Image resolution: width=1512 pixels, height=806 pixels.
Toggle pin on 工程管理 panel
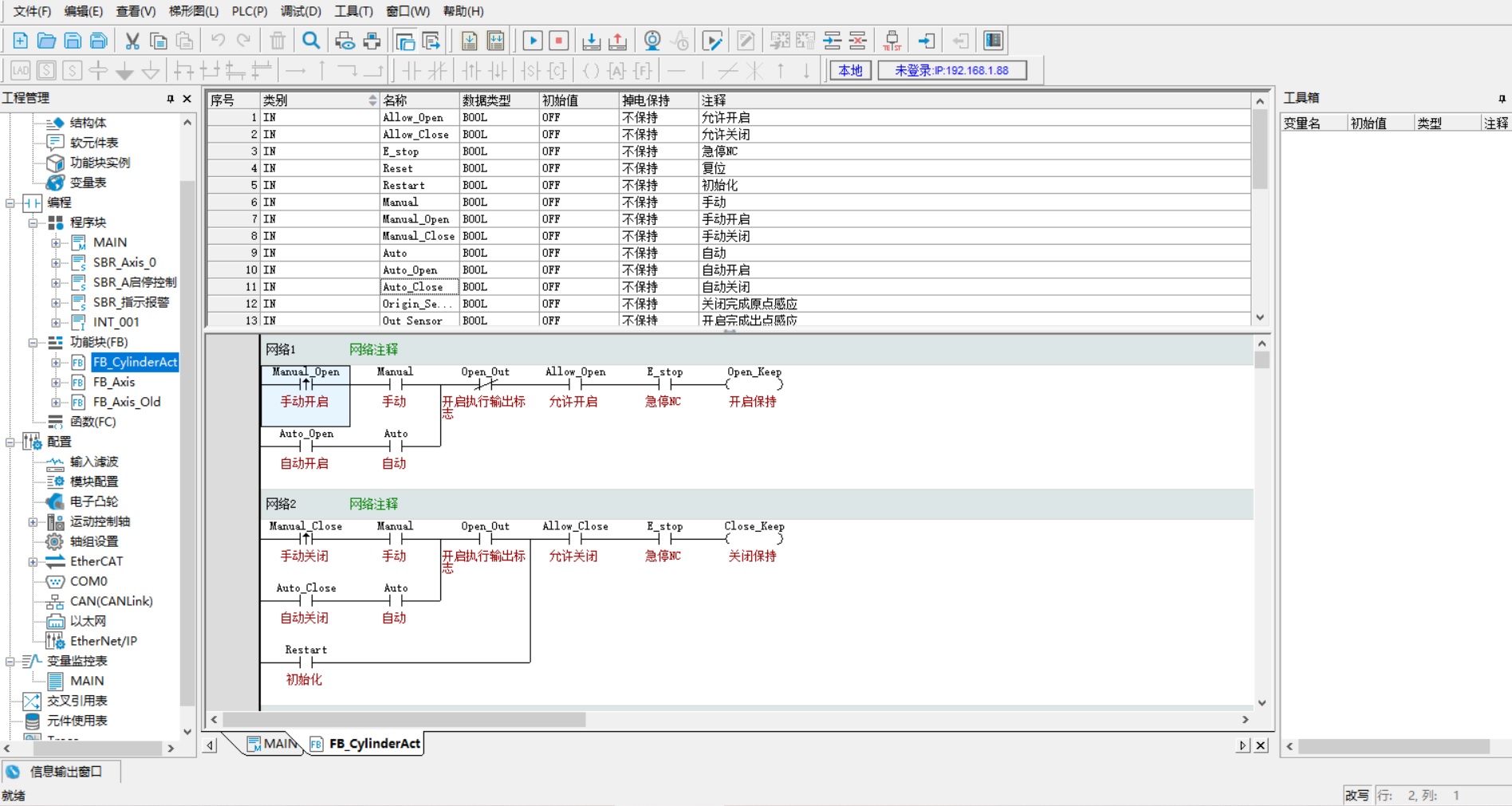point(170,99)
